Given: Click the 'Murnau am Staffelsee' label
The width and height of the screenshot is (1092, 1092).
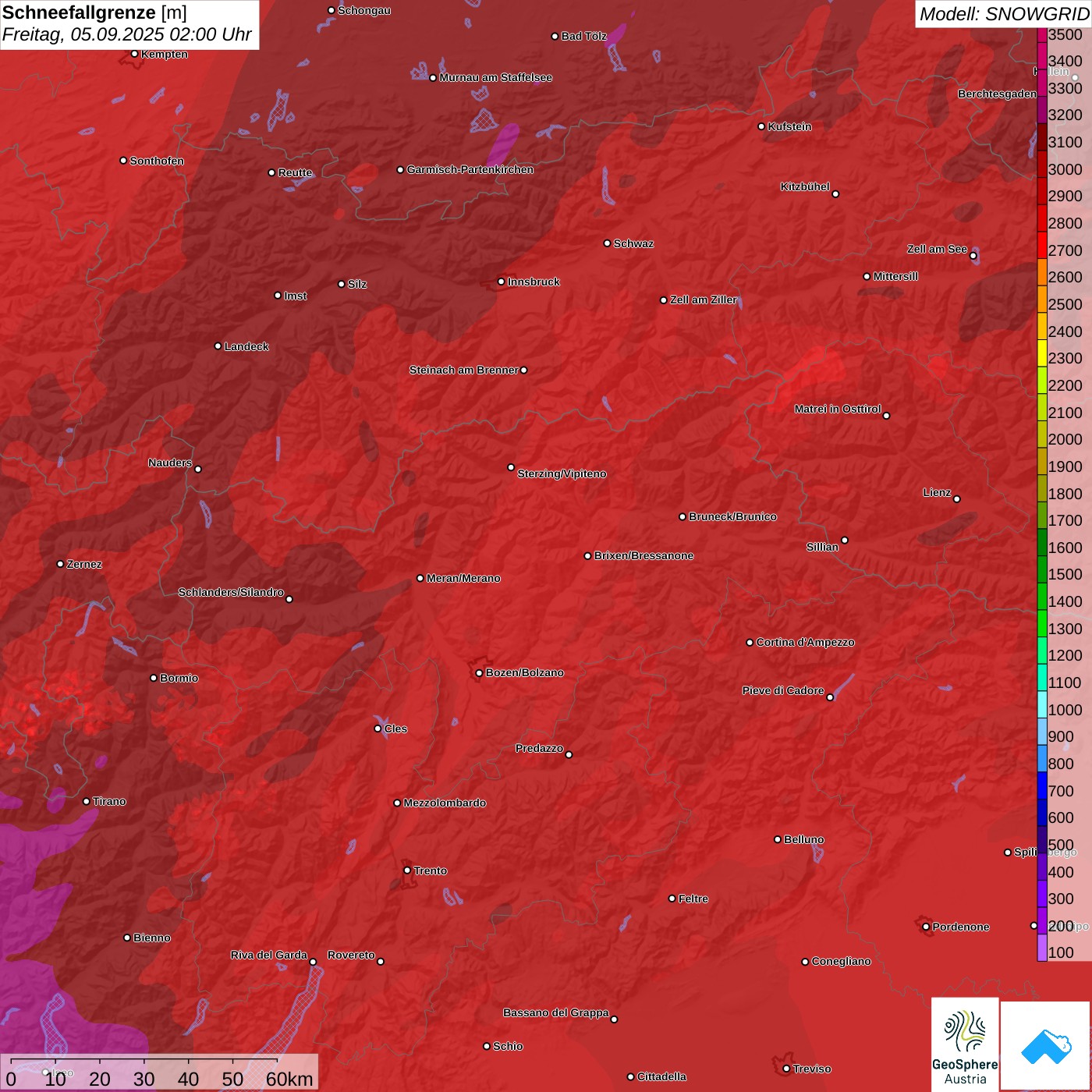Looking at the screenshot, I should 496,77.
